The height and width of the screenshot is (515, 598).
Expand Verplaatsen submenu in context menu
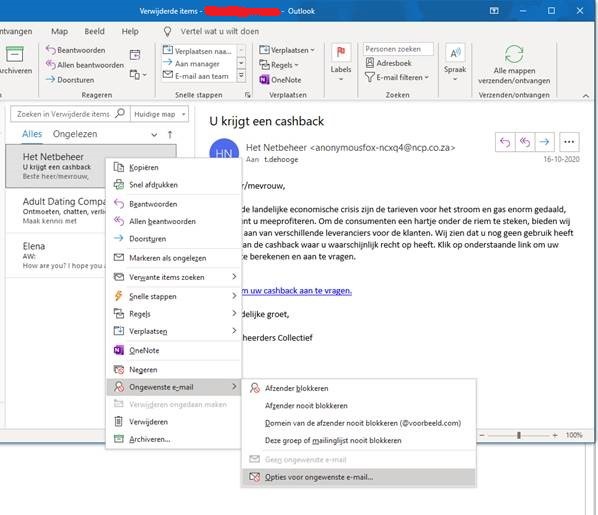point(174,331)
